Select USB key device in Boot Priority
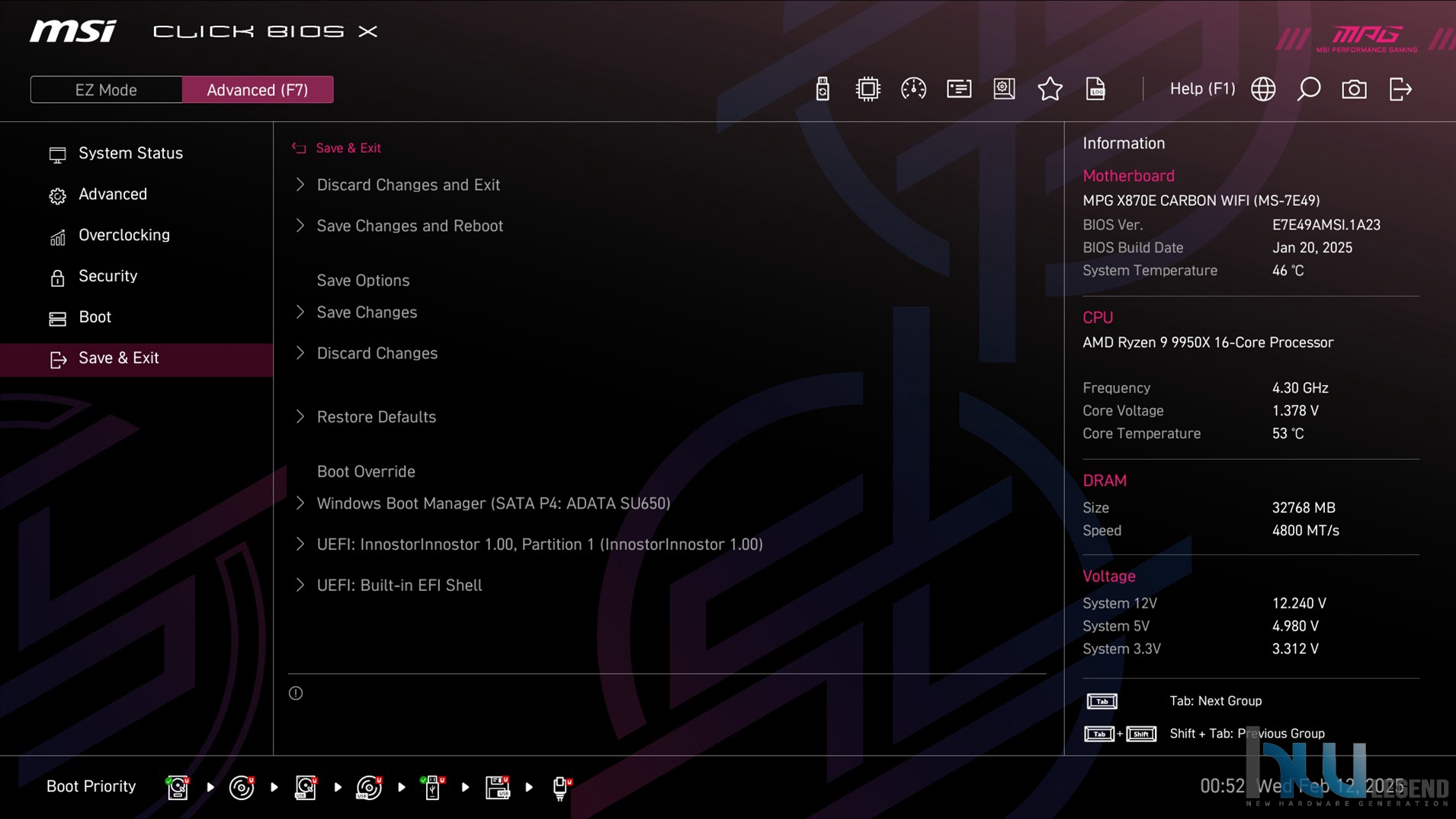The width and height of the screenshot is (1456, 819). 433,787
